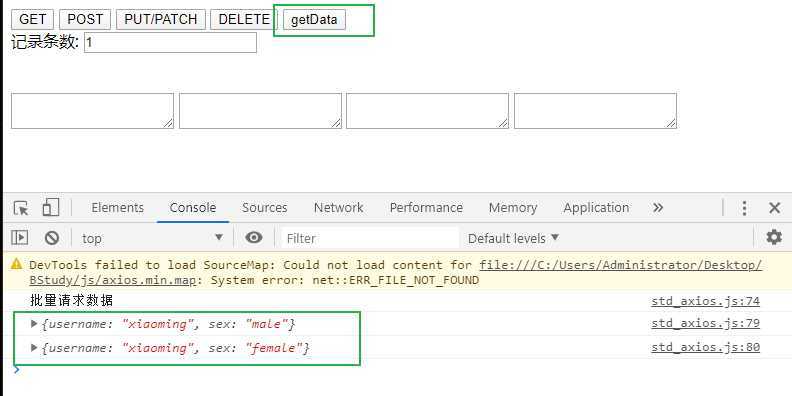The height and width of the screenshot is (396, 792).
Task: Open DevTools three-dot customize menu
Action: [744, 208]
